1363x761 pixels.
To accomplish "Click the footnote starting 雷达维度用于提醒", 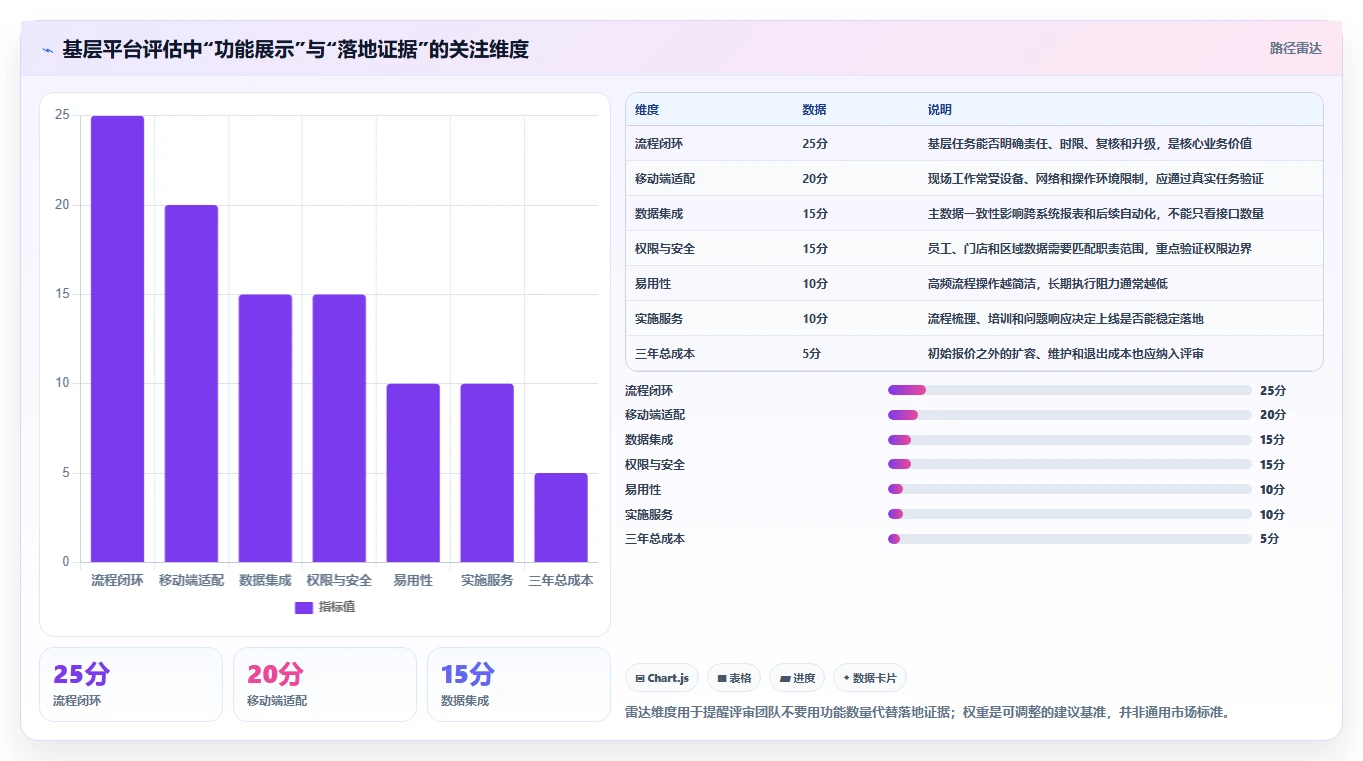I will pos(927,713).
